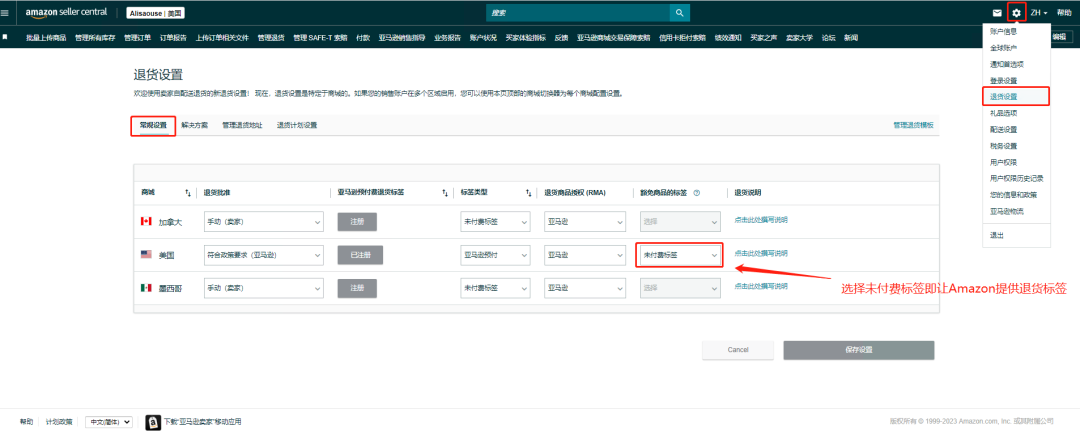Click the Canada flag icon
Viewport: 1080px width, 448px height.
click(x=145, y=221)
